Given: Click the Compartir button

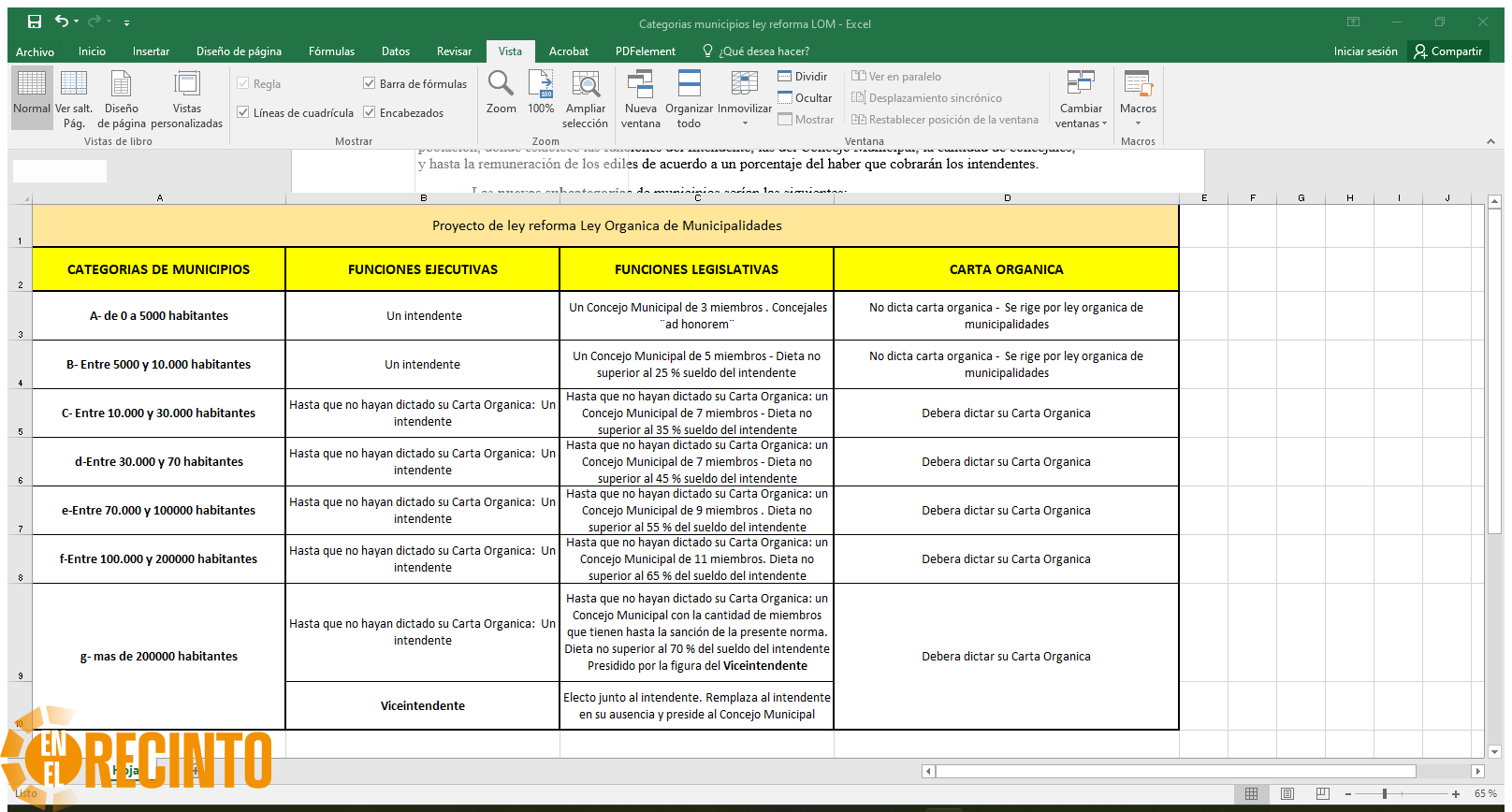Looking at the screenshot, I should (x=1447, y=51).
